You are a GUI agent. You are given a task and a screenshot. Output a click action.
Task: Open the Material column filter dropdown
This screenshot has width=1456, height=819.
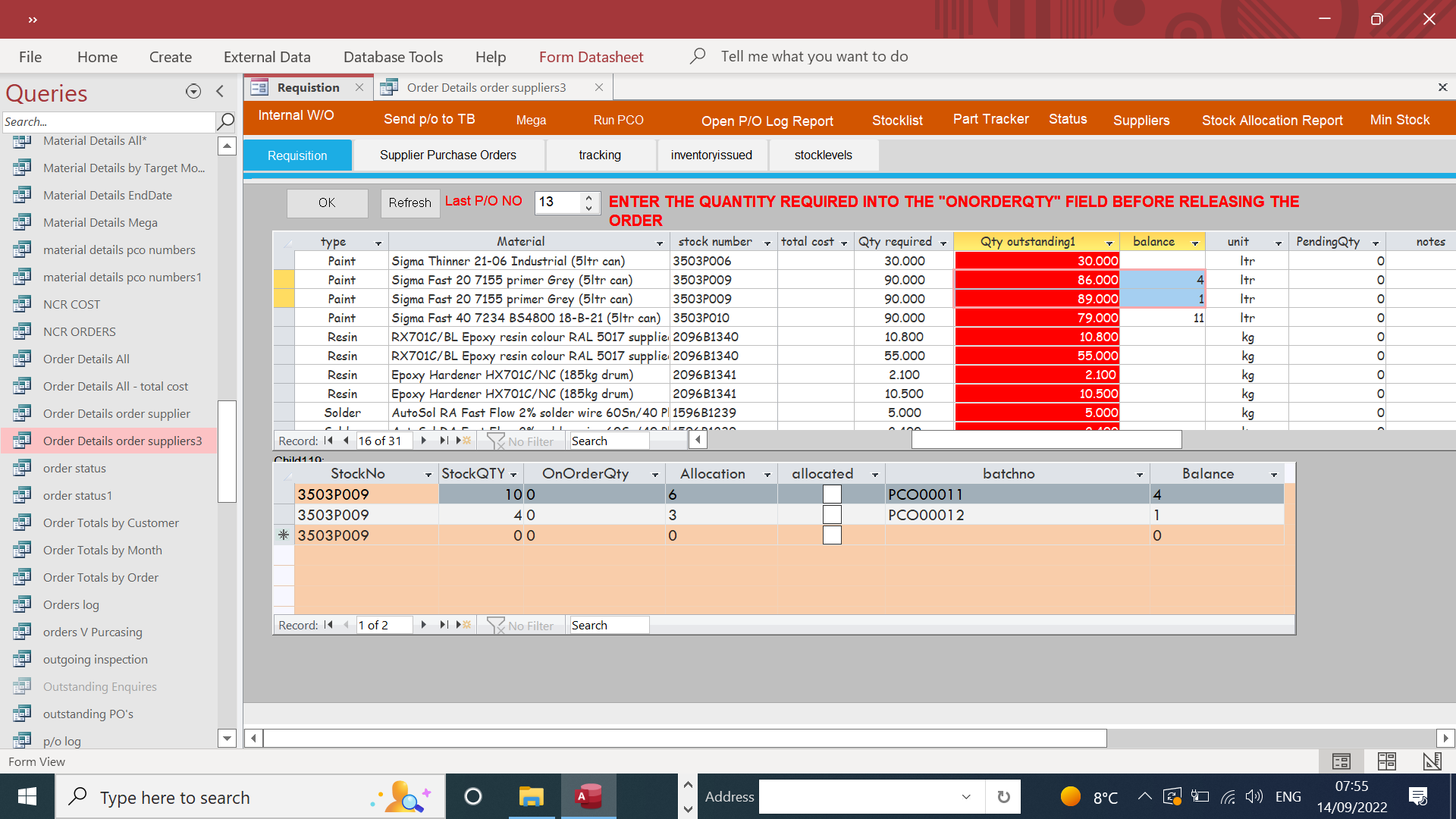(660, 243)
